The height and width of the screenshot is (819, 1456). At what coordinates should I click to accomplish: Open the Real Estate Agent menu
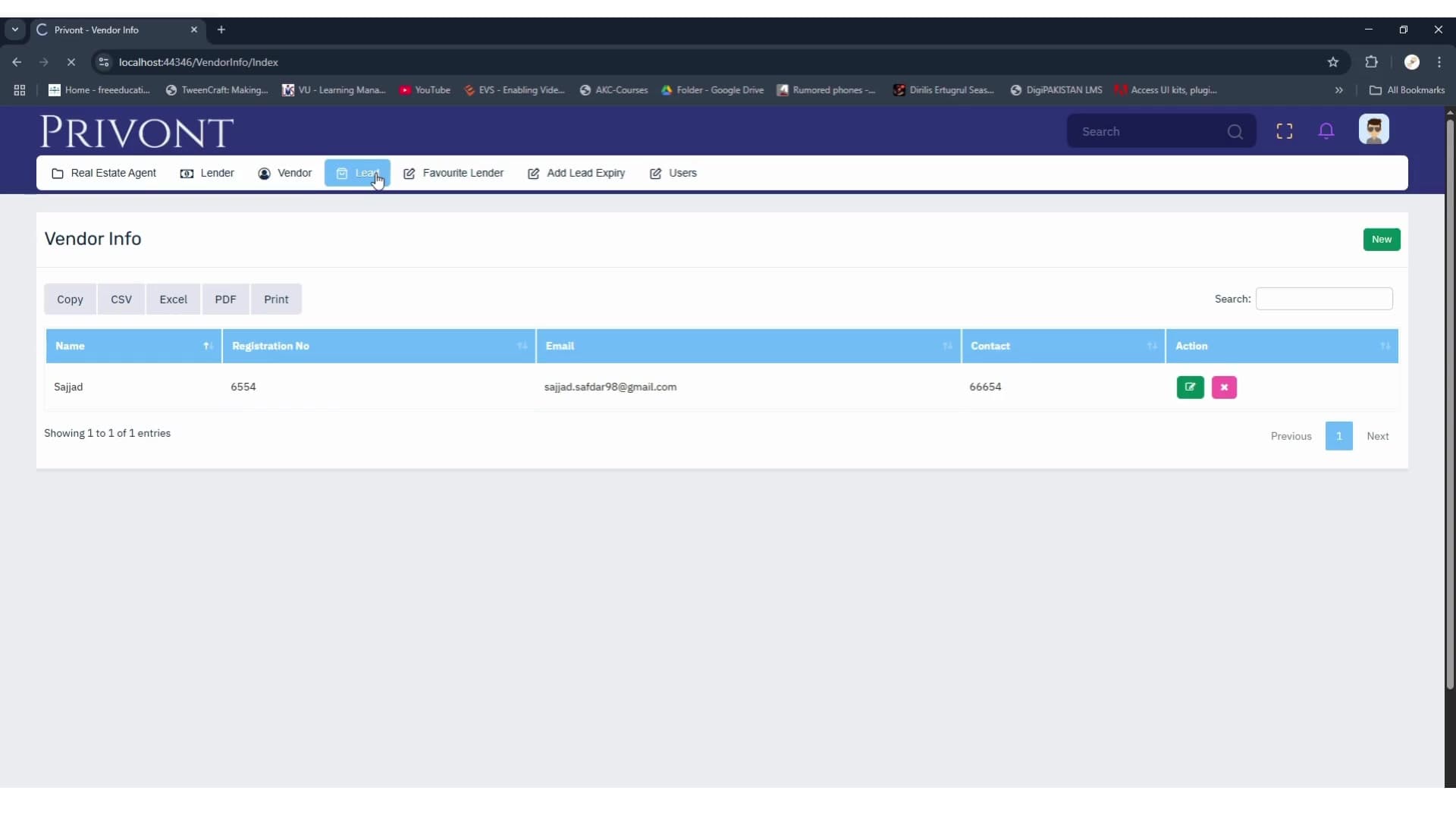click(104, 174)
